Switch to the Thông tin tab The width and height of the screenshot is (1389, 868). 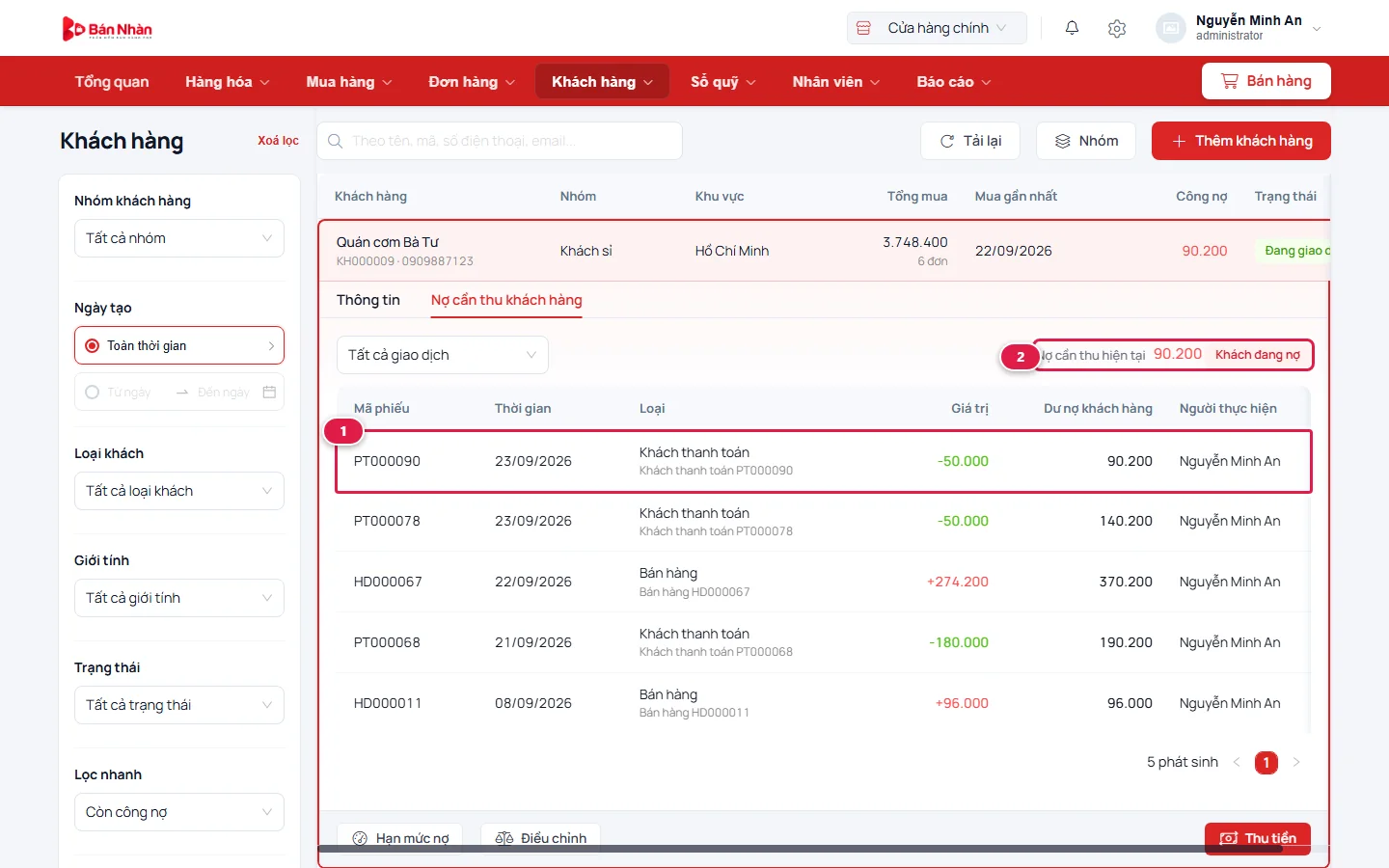click(x=368, y=300)
